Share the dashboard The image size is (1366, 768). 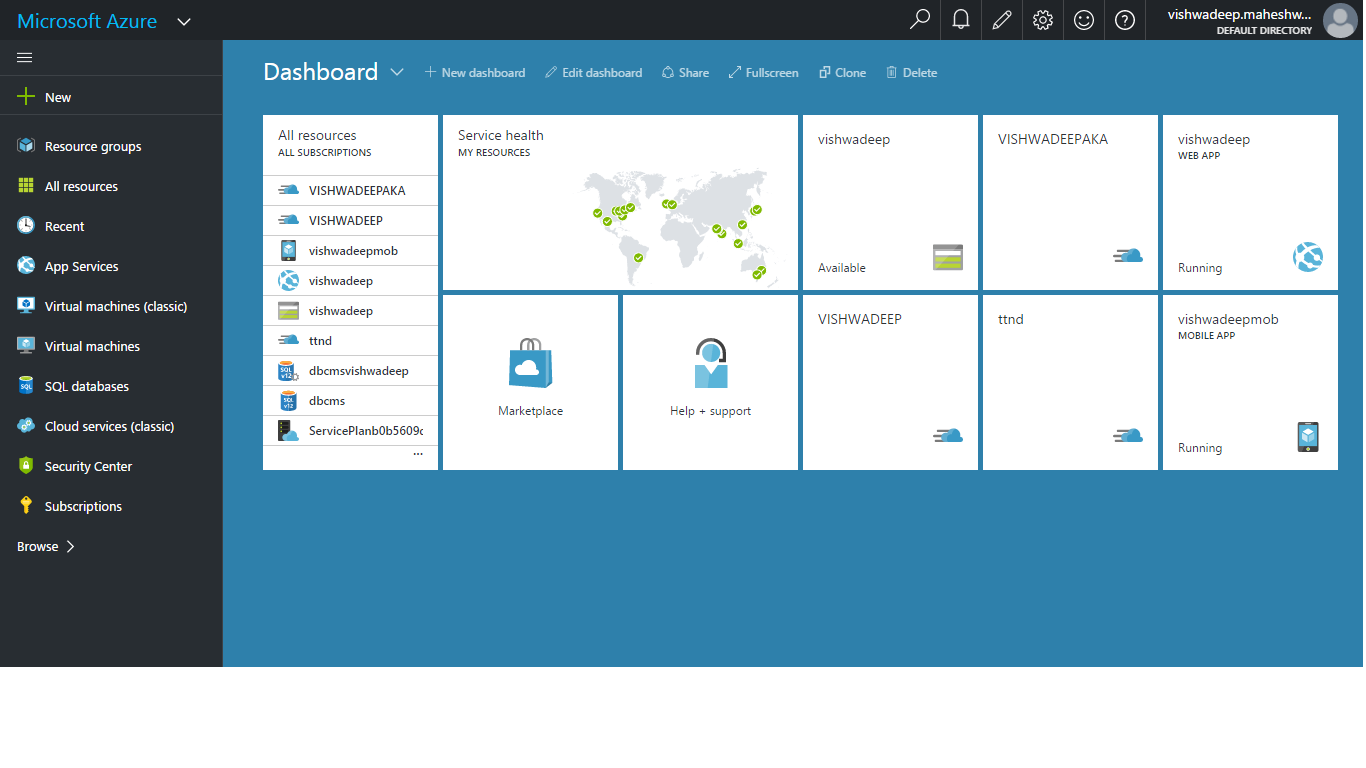point(685,72)
